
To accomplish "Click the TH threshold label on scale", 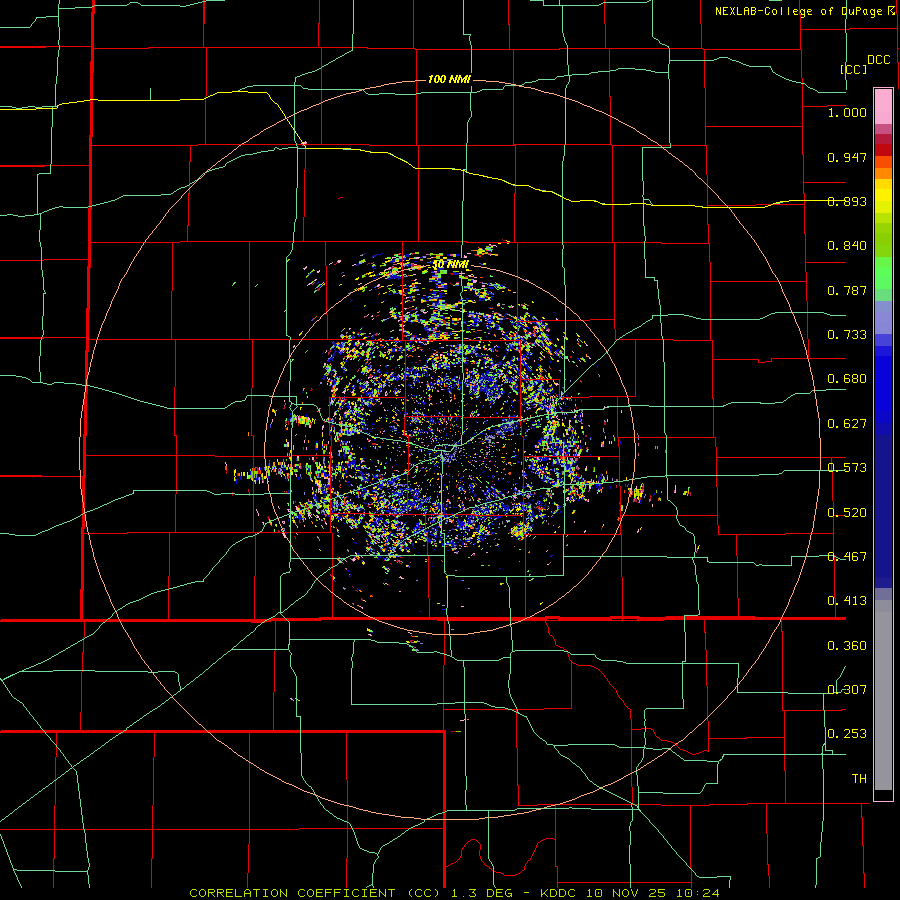I will (859, 779).
